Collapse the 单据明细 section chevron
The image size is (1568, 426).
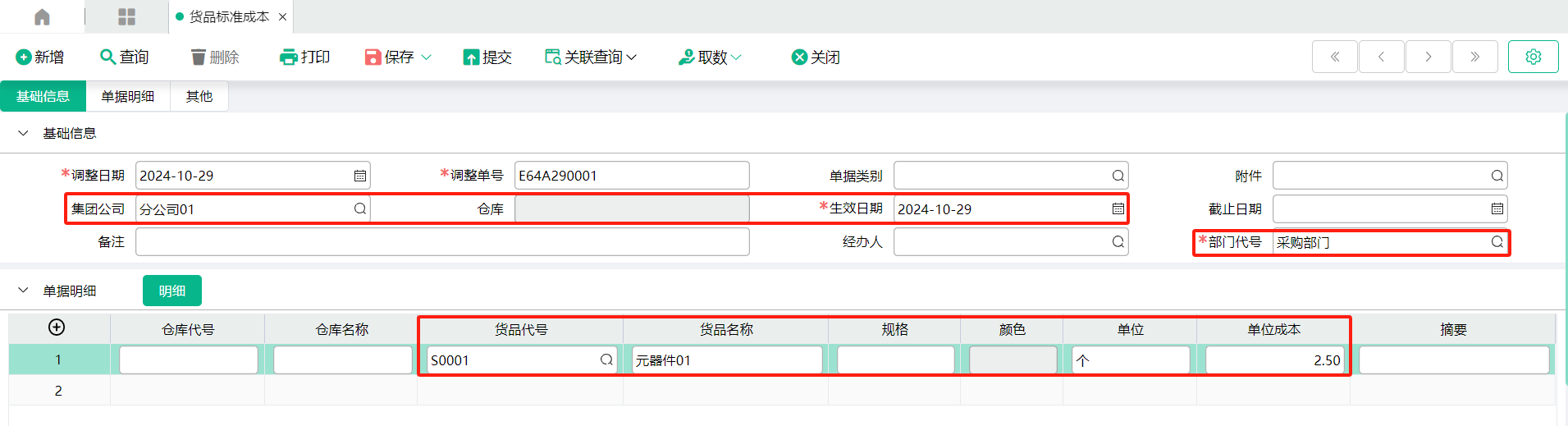[23, 291]
